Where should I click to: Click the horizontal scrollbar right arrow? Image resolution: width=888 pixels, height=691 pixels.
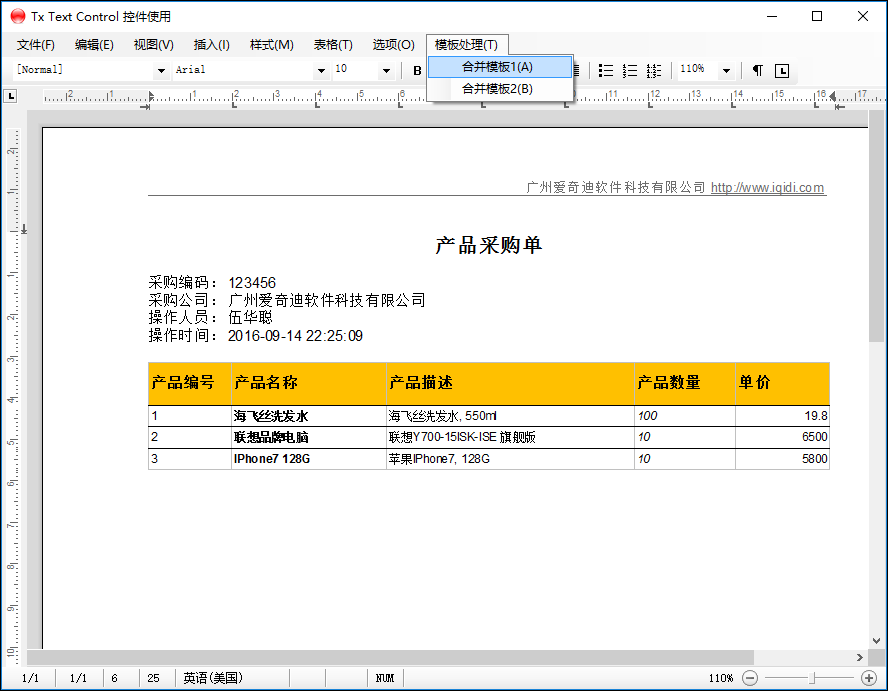pos(860,657)
